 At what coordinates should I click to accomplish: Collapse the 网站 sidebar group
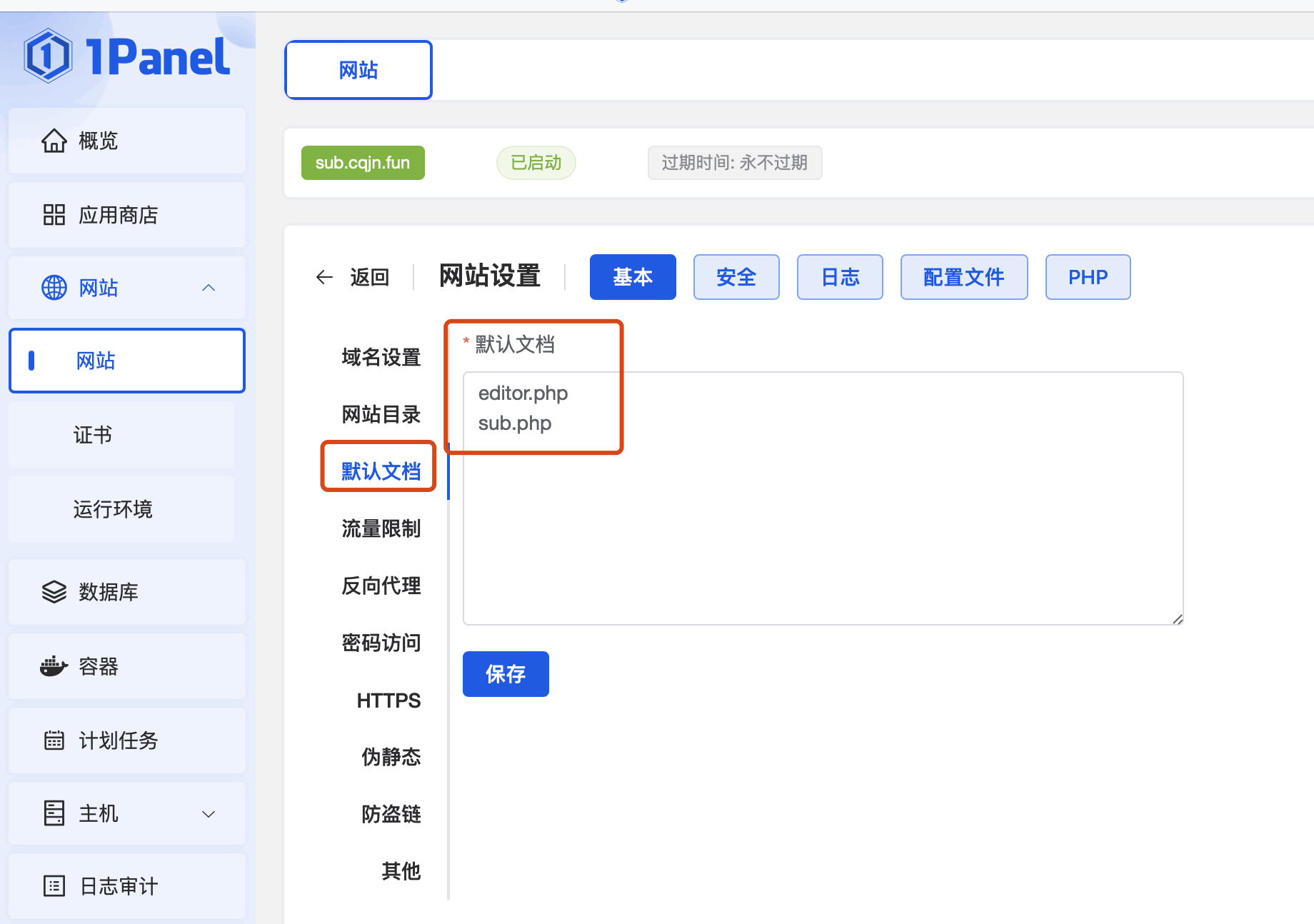pyautogui.click(x=208, y=288)
